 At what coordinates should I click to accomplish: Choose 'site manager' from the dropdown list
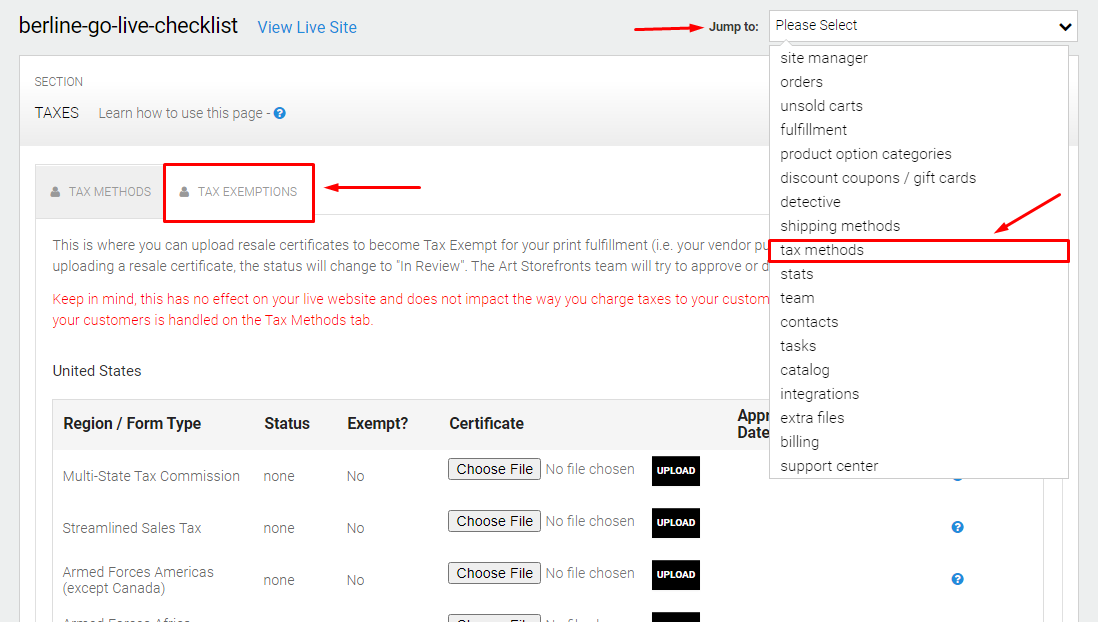(x=824, y=57)
